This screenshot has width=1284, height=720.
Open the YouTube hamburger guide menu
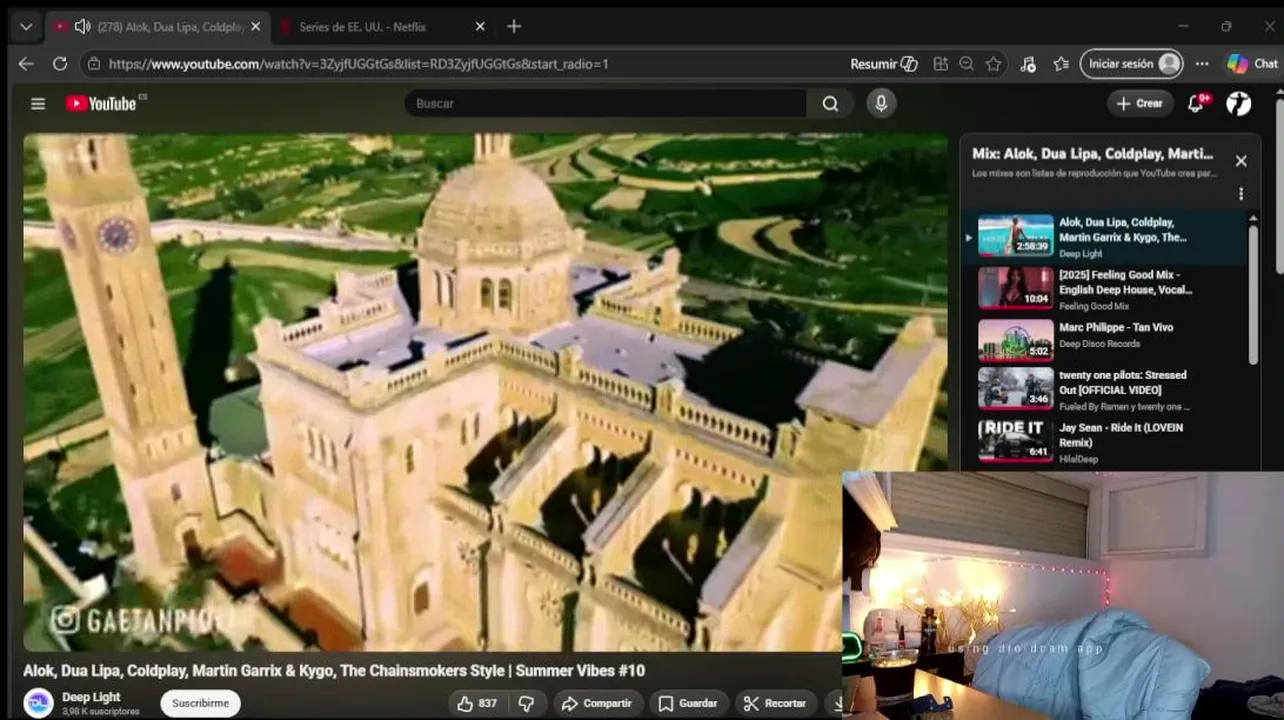tap(38, 103)
